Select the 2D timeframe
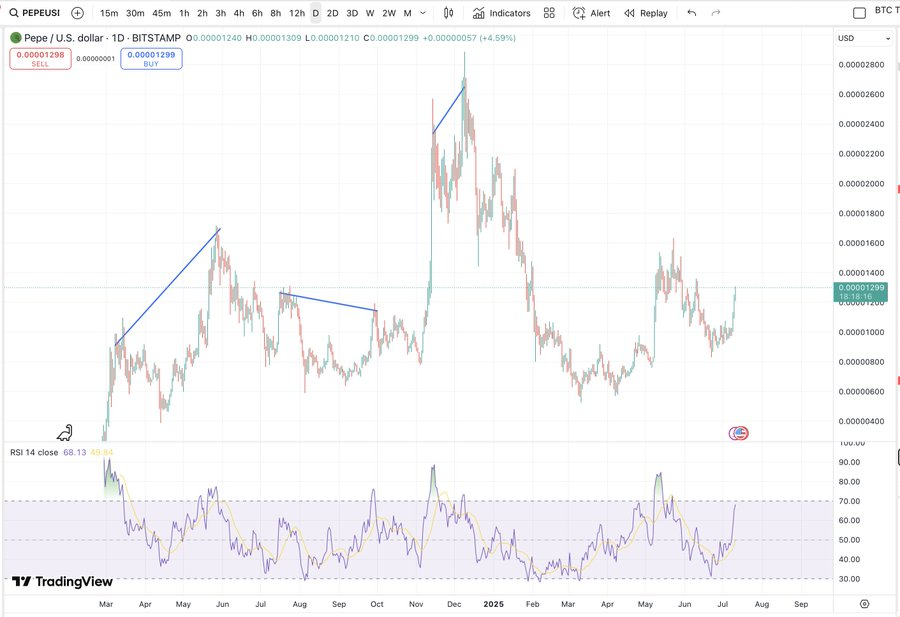 coord(333,13)
